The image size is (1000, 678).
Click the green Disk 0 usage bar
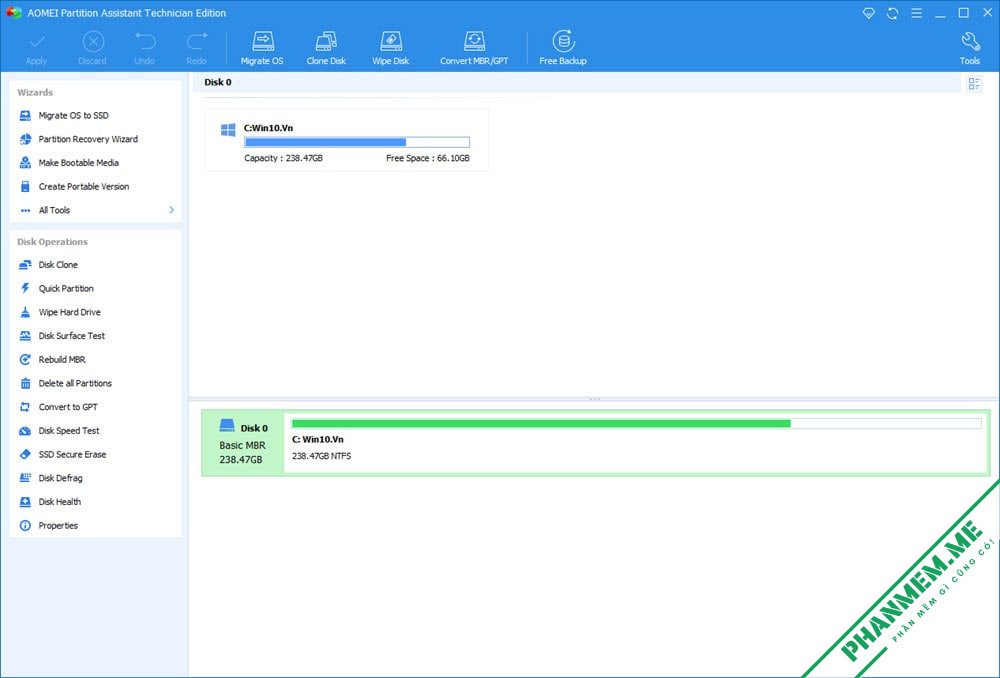(636, 424)
